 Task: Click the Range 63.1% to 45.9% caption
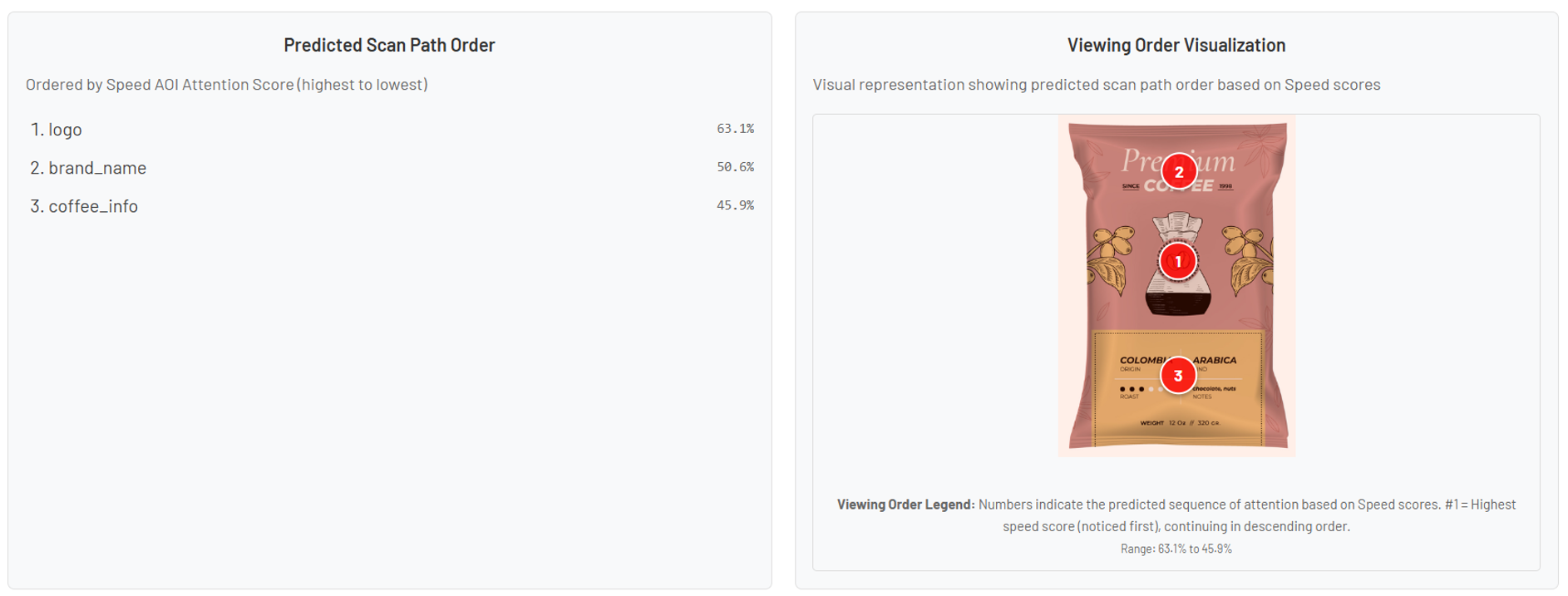(1176, 549)
